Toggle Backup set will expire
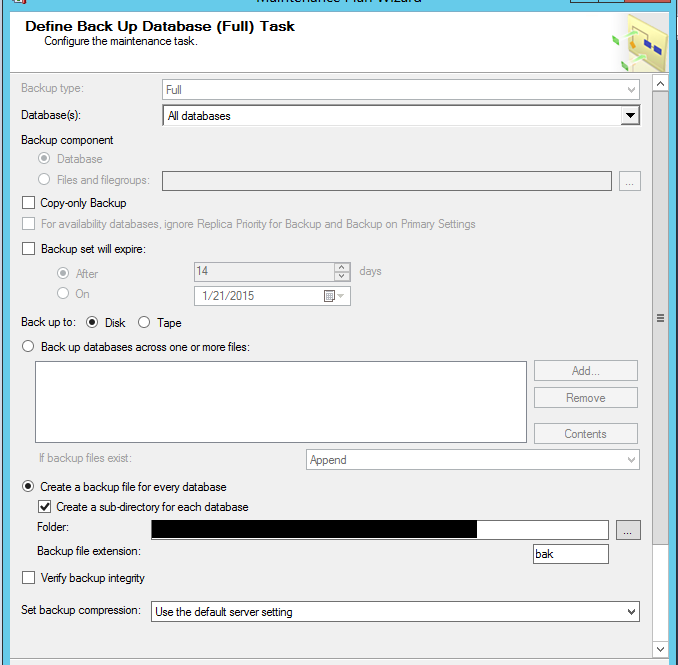This screenshot has width=678, height=665. click(x=28, y=249)
